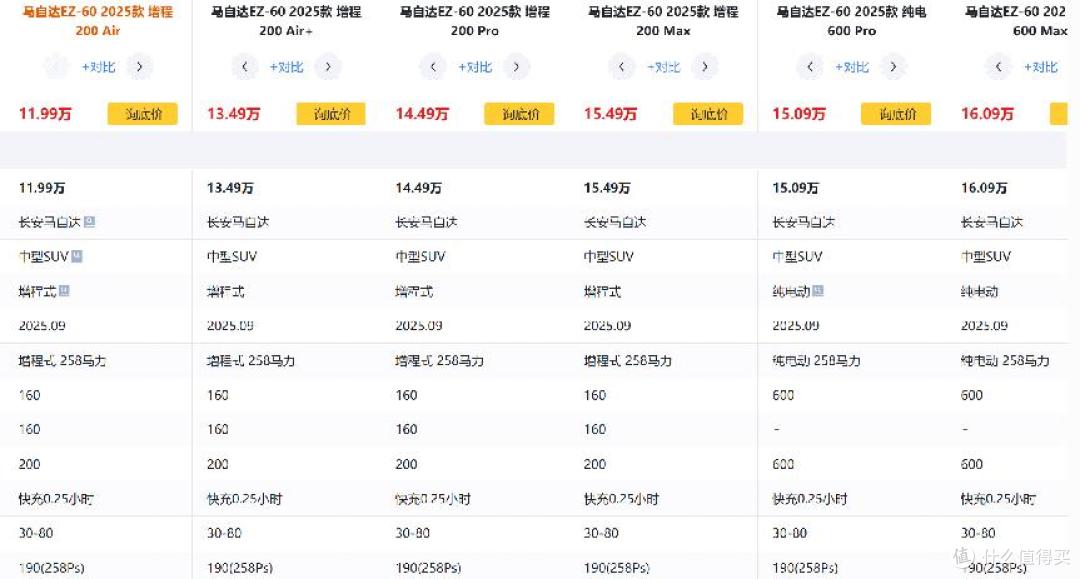This screenshot has width=1080, height=579.
Task: Select bold 16.09万 cell in table body
Action: click(x=984, y=188)
